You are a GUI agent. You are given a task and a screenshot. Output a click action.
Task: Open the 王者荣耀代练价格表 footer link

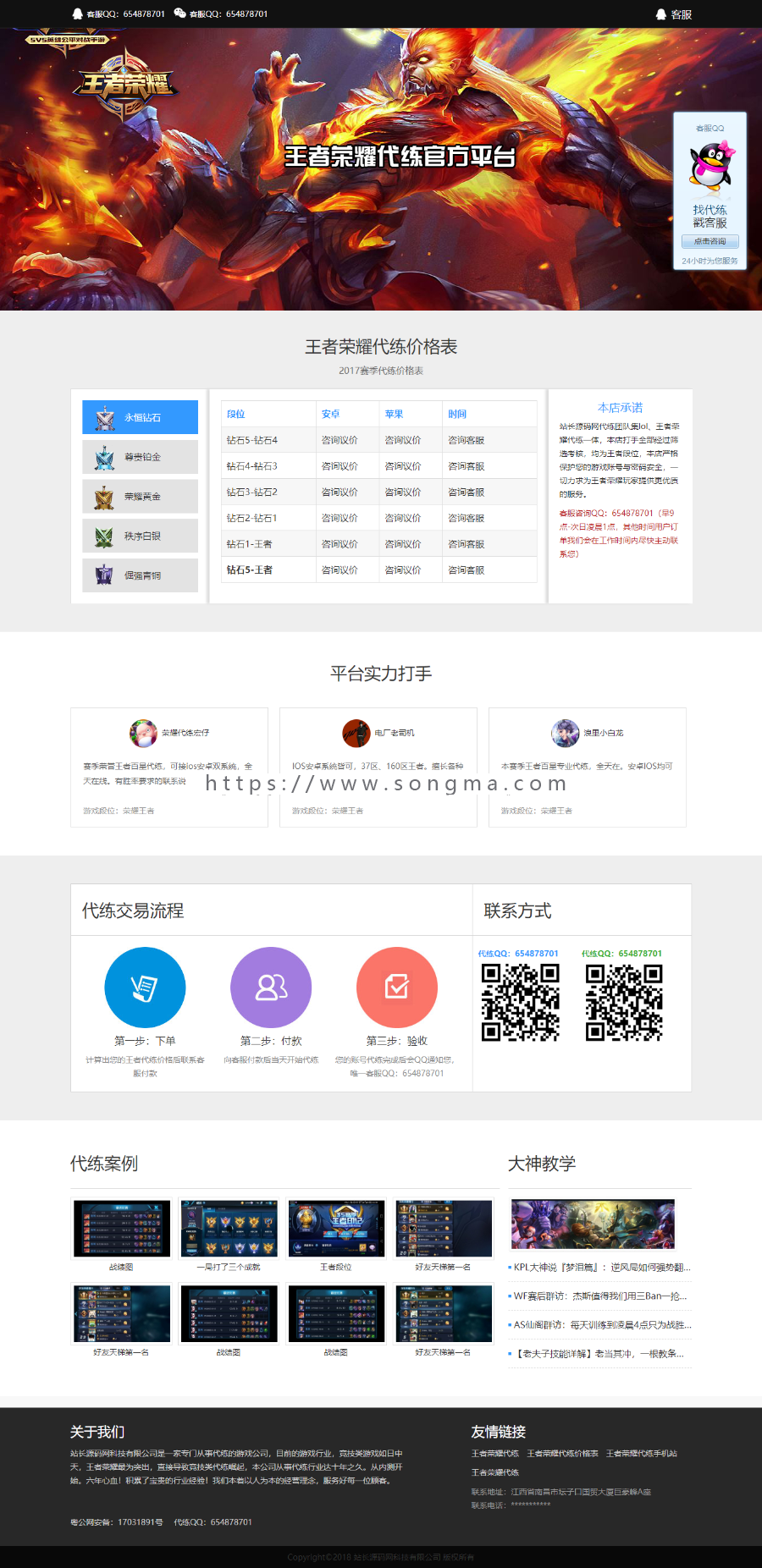coord(562,1454)
